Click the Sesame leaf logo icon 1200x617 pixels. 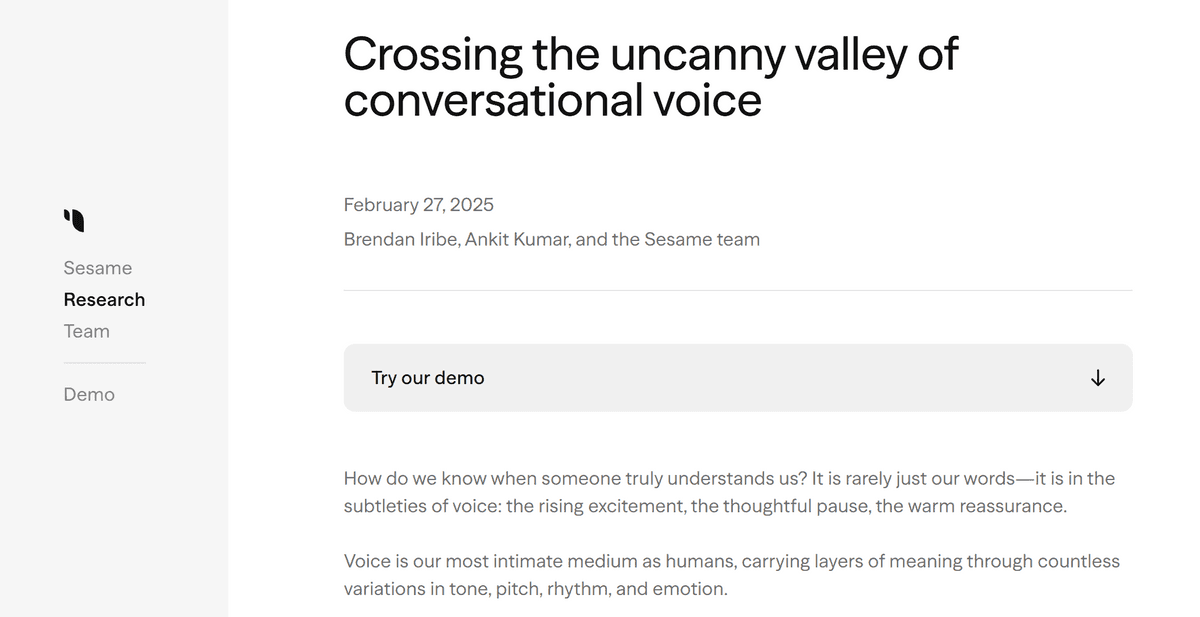pos(74,220)
